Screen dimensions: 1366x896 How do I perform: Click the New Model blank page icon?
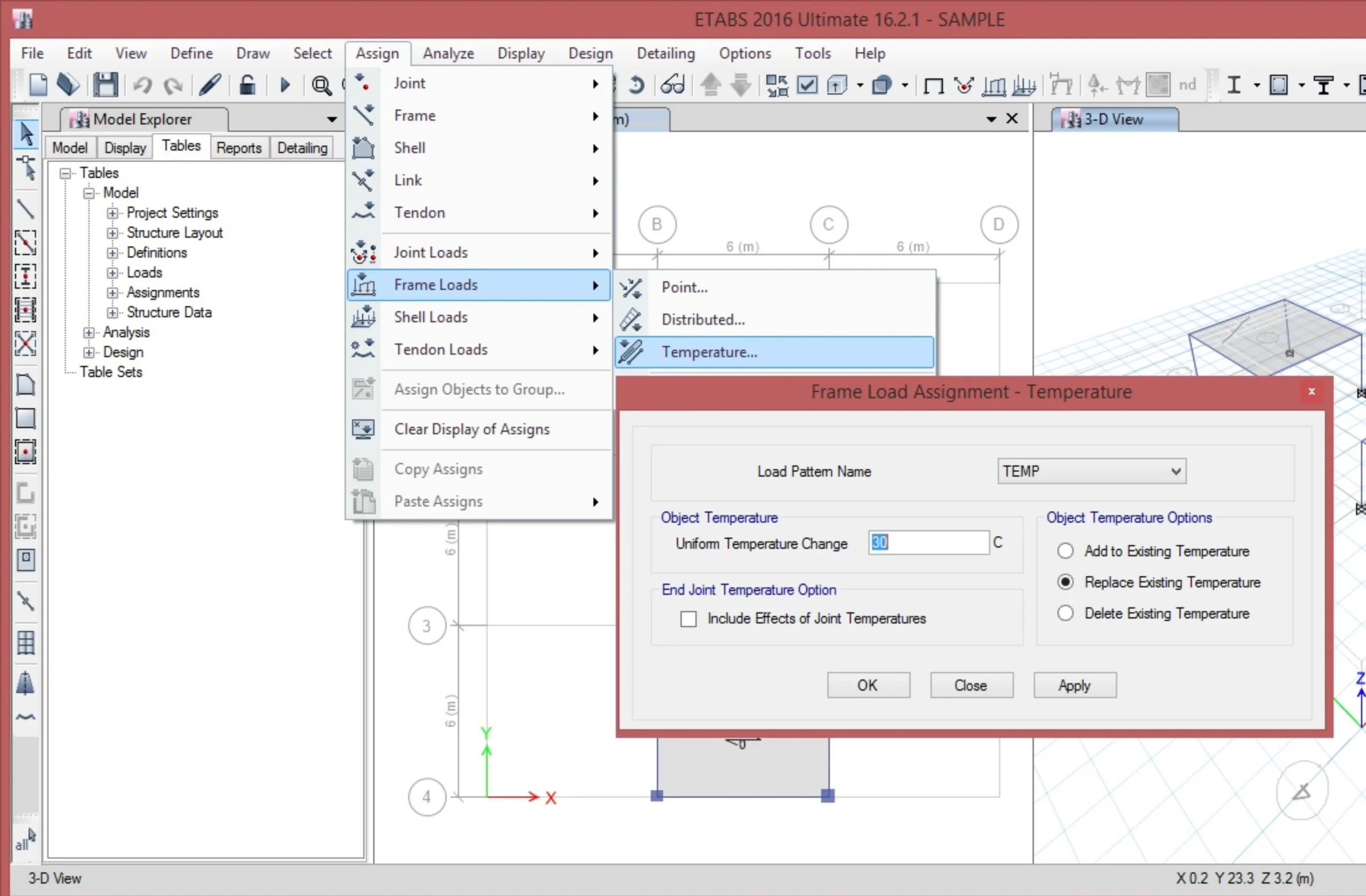pyautogui.click(x=38, y=85)
